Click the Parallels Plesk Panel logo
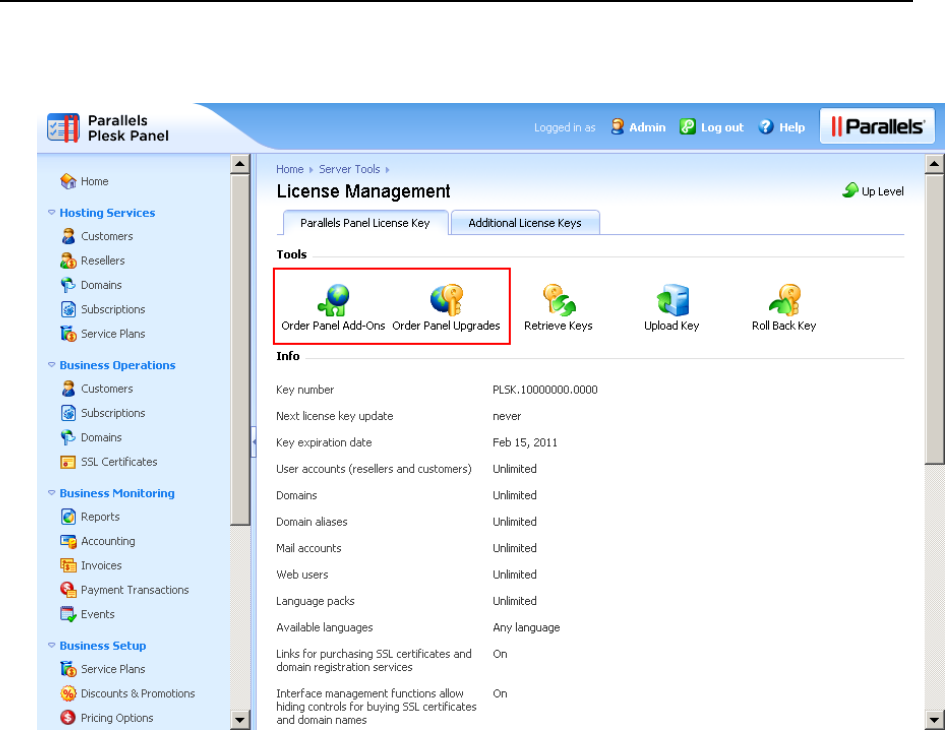 point(108,128)
